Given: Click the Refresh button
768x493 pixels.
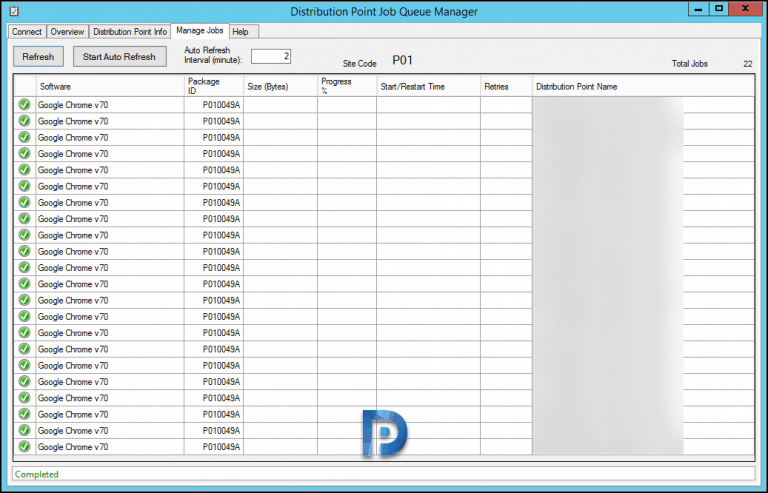Looking at the screenshot, I should [x=38, y=57].
